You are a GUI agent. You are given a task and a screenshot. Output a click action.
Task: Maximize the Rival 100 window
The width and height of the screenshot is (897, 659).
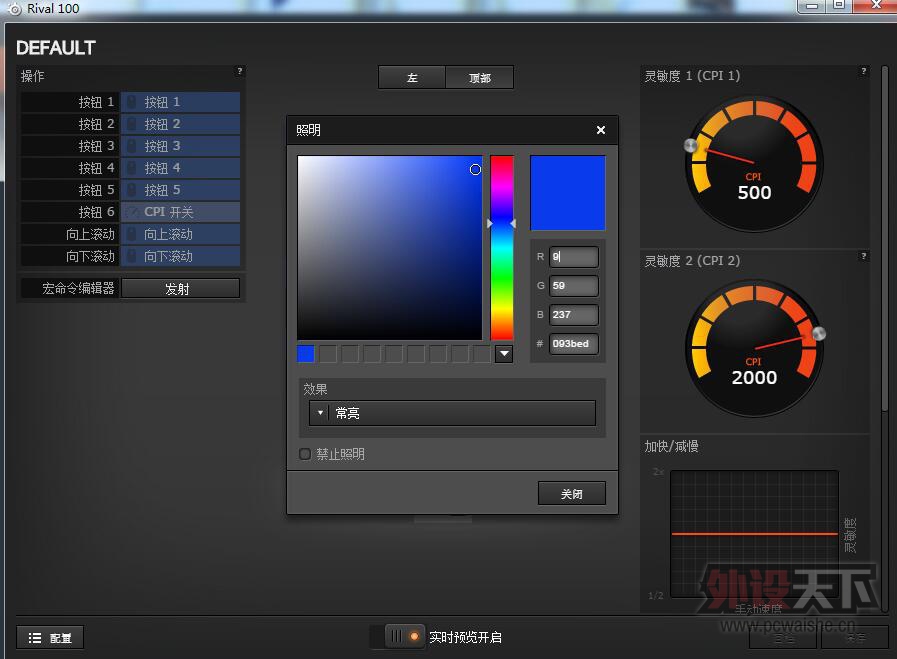point(839,6)
